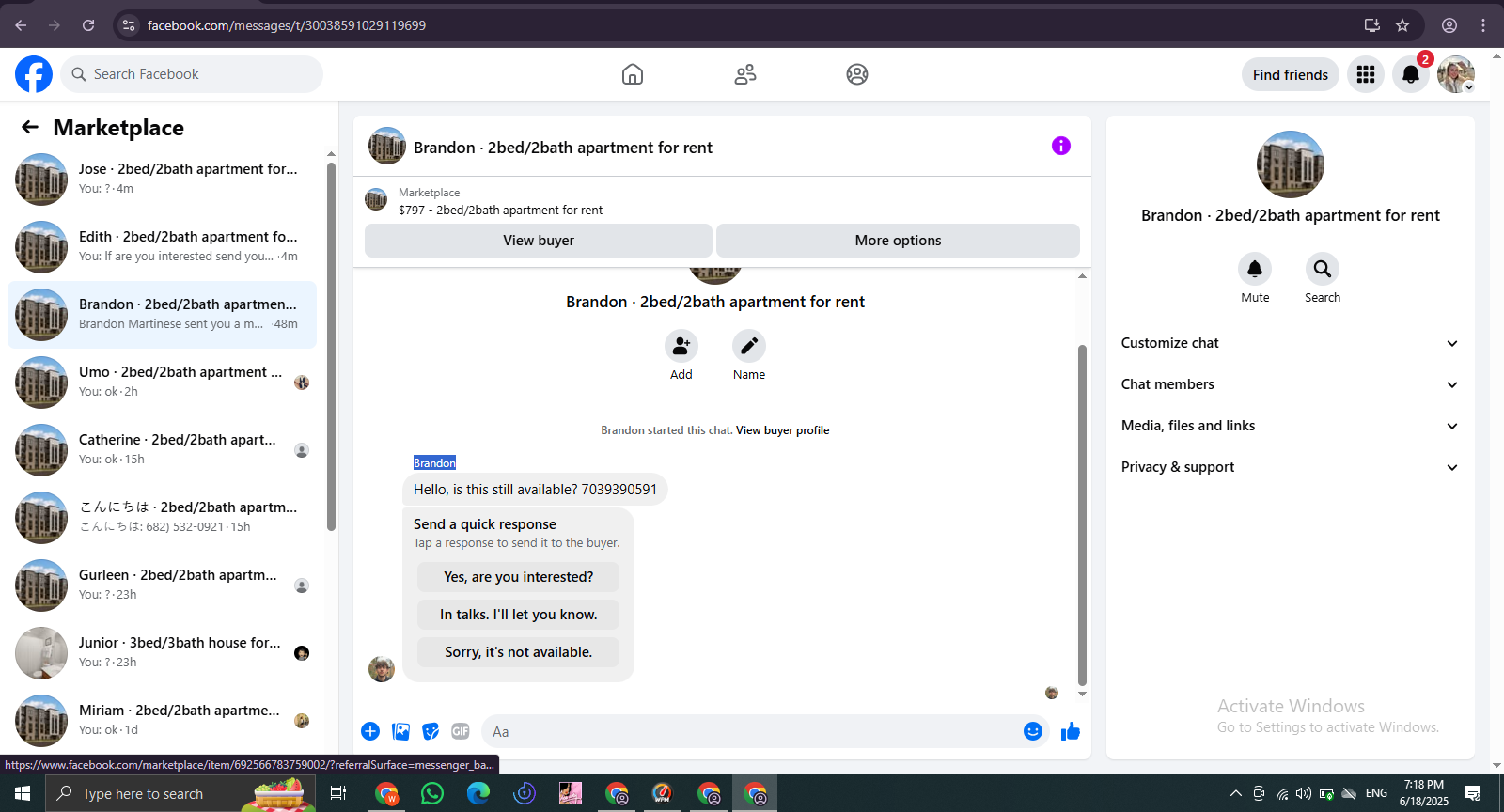The image size is (1504, 812).
Task: Search in the Brandon conversation
Action: [1323, 270]
